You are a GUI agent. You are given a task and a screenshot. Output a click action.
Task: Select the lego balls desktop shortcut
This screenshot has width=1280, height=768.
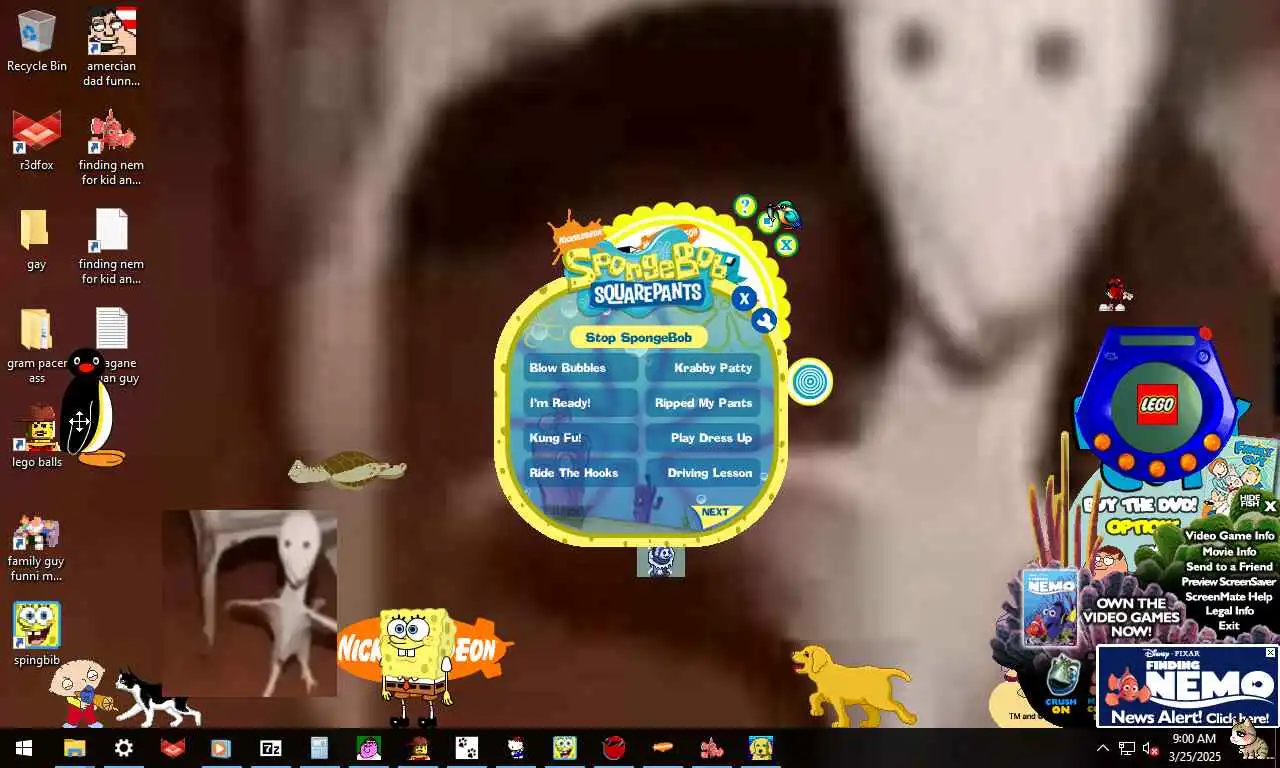click(x=37, y=437)
